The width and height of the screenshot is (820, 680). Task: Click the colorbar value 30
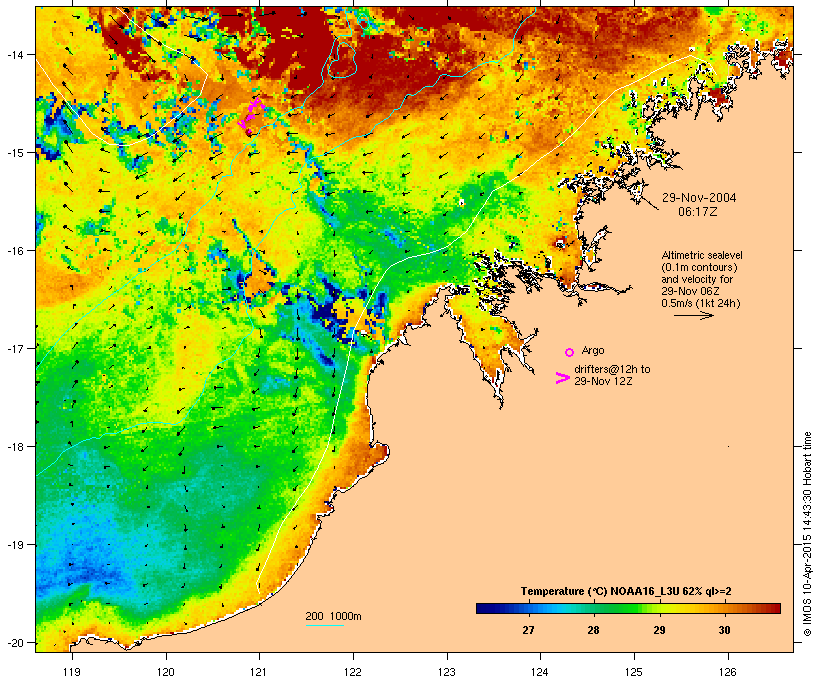click(724, 630)
